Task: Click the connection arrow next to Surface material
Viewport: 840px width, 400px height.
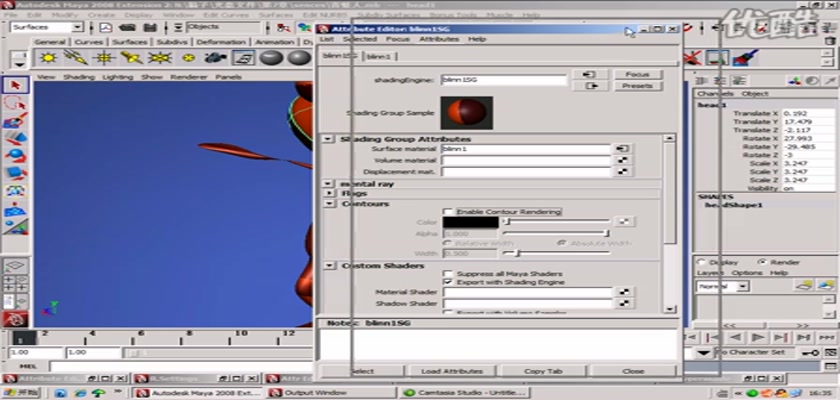Action: pyautogui.click(x=622, y=149)
